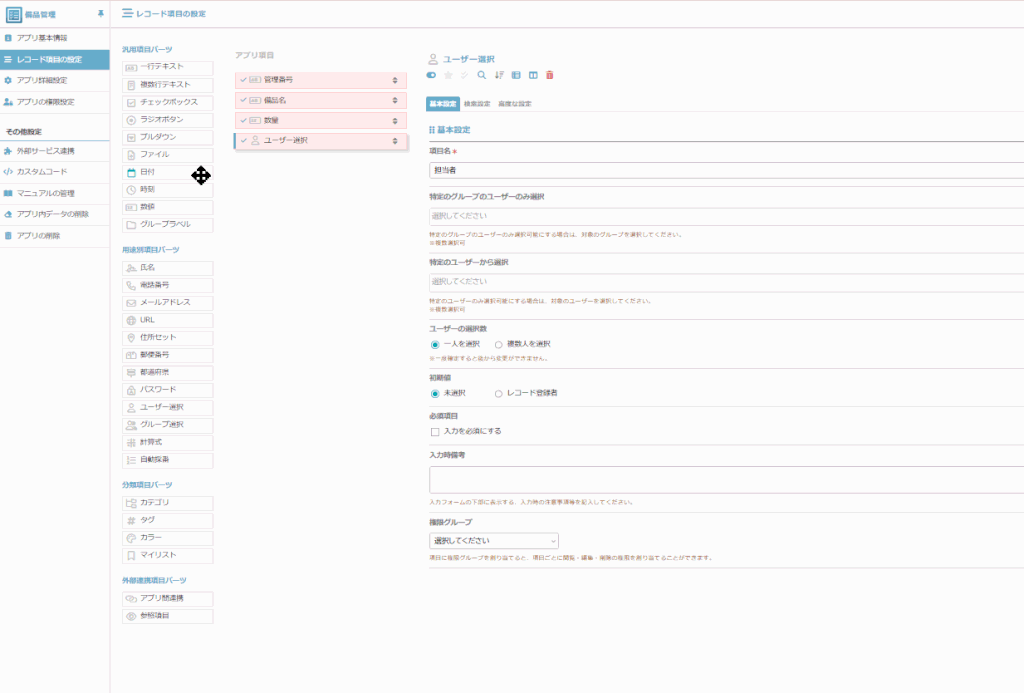Check the 入力を必須にする checkbox
The image size is (1024, 693).
pos(435,431)
